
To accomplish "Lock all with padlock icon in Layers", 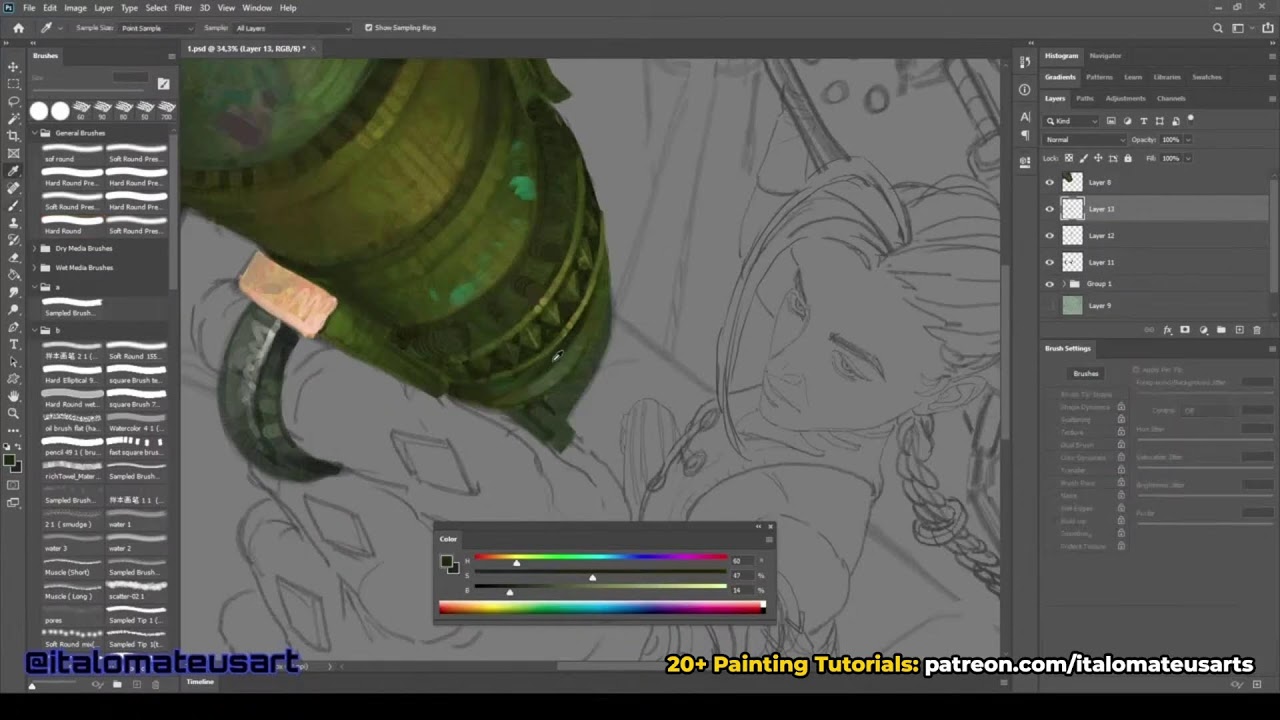I will coord(1128,158).
